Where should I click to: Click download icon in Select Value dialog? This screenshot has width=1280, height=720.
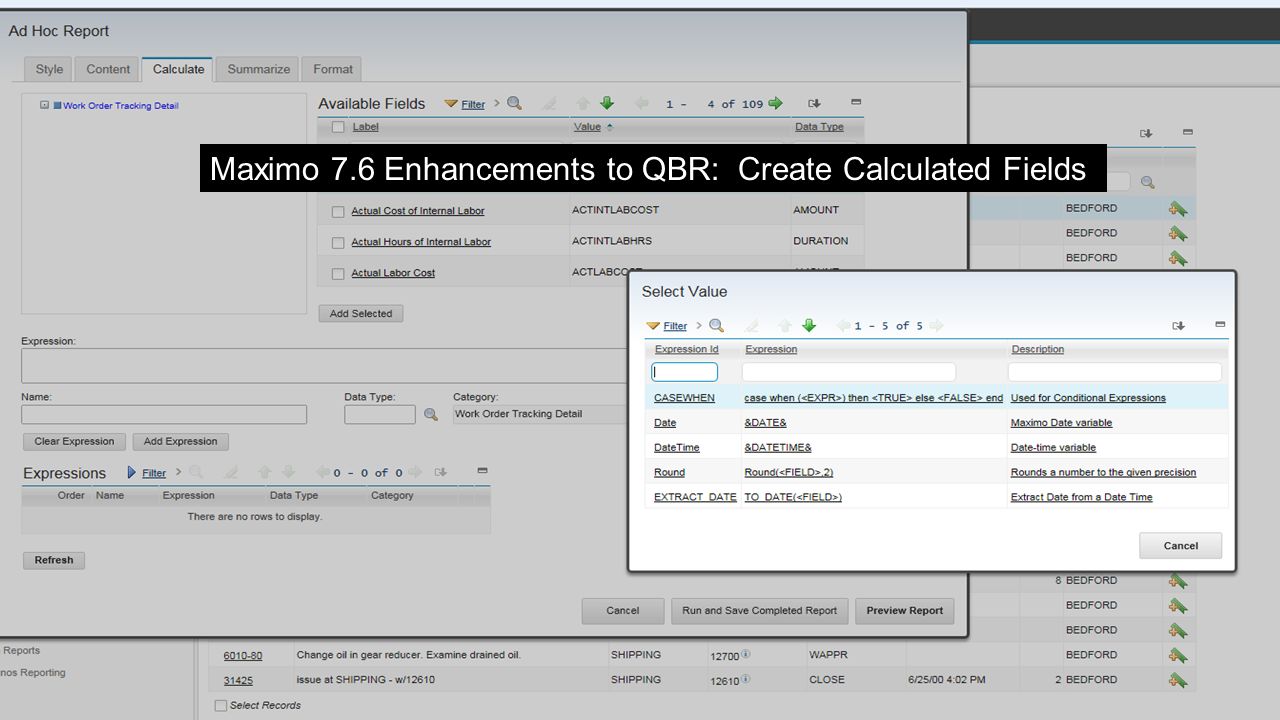click(1179, 325)
